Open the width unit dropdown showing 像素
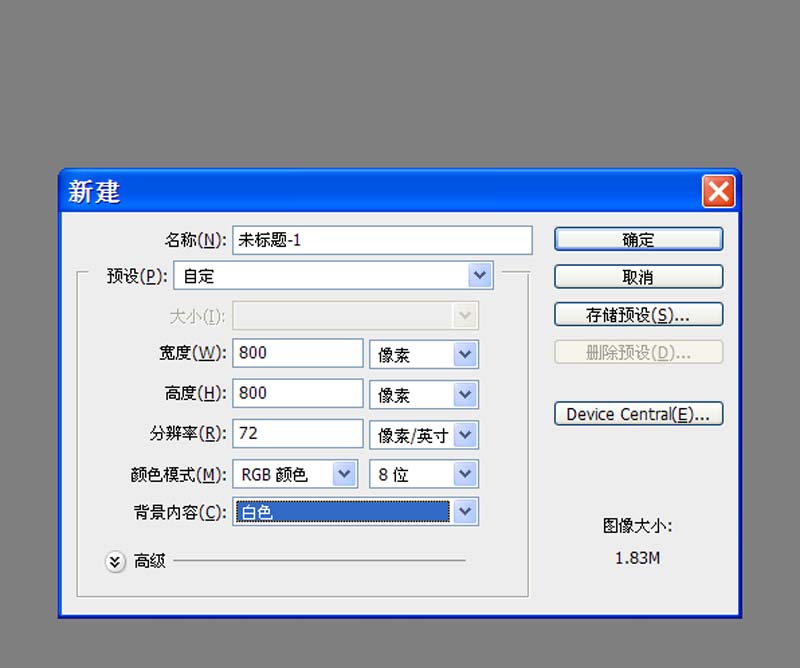The image size is (800, 668). tap(464, 354)
